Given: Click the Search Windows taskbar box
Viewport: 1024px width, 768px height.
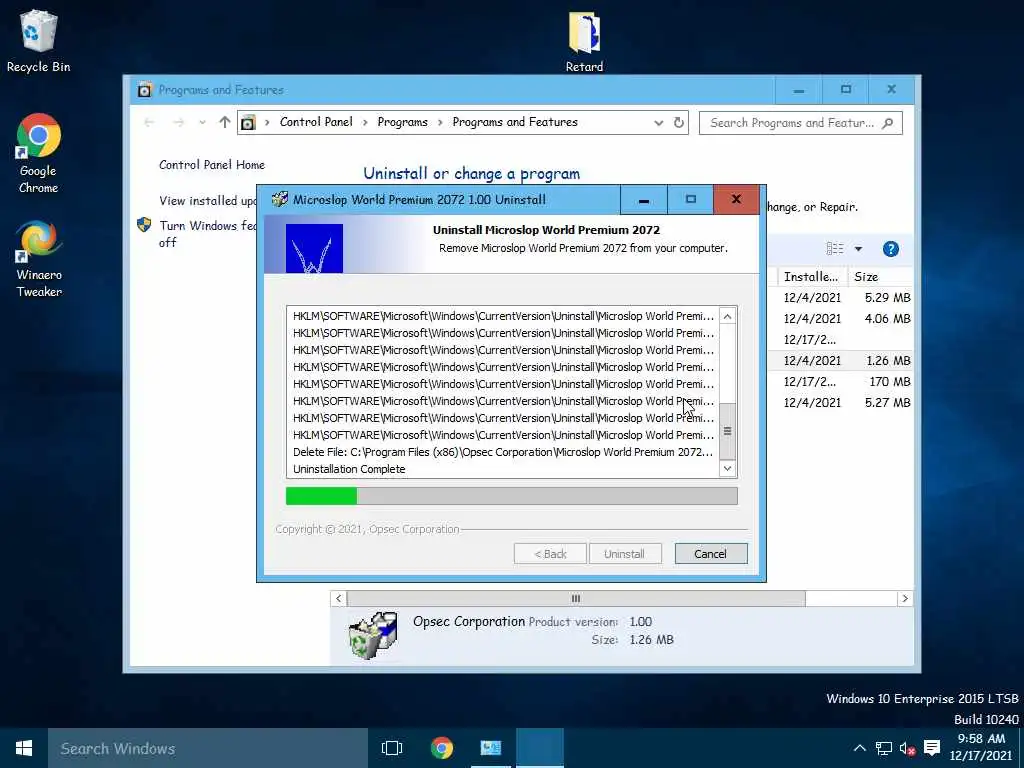Looking at the screenshot, I should point(208,748).
